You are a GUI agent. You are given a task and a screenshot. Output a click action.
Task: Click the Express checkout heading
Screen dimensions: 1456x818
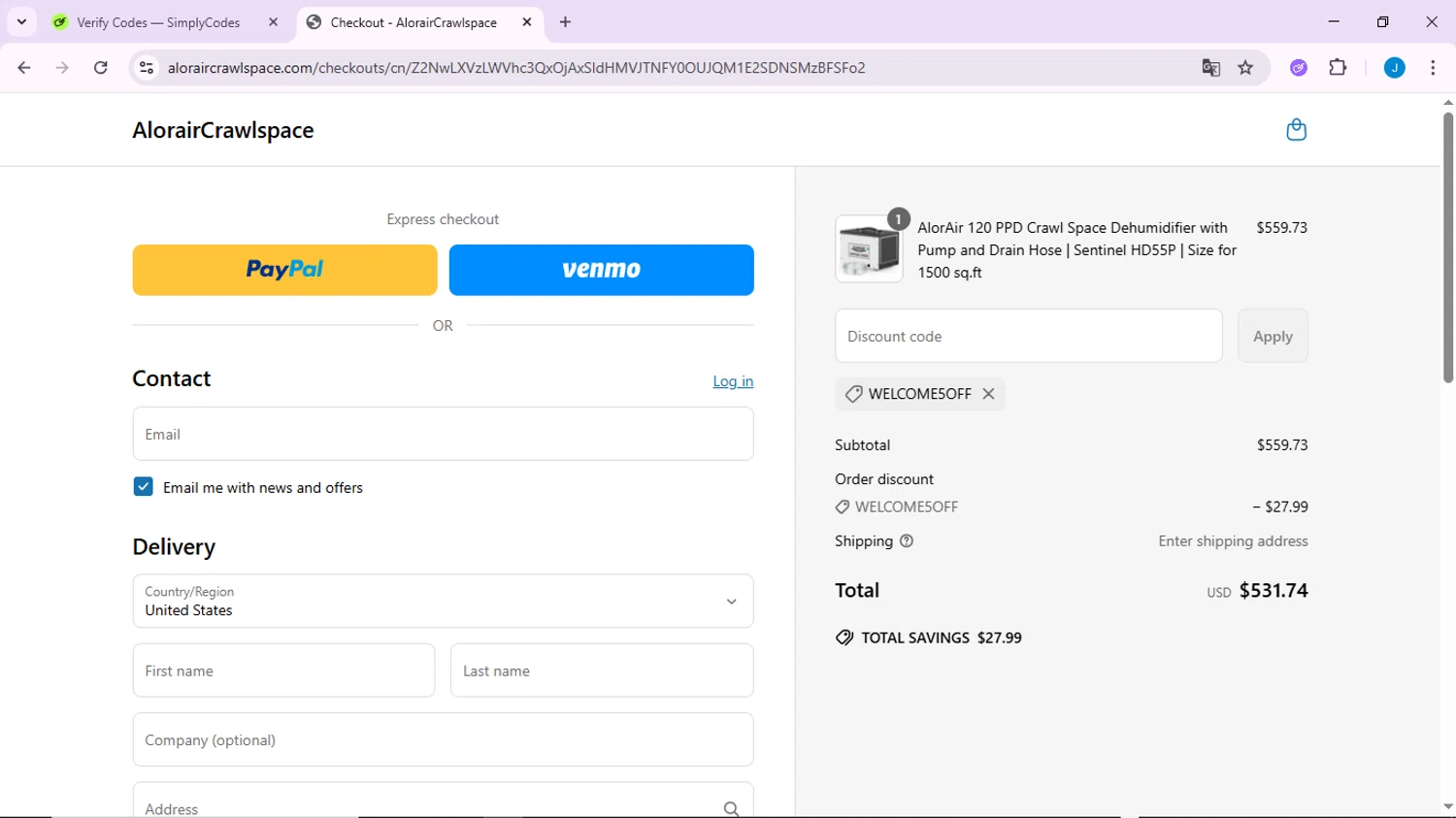coord(443,219)
